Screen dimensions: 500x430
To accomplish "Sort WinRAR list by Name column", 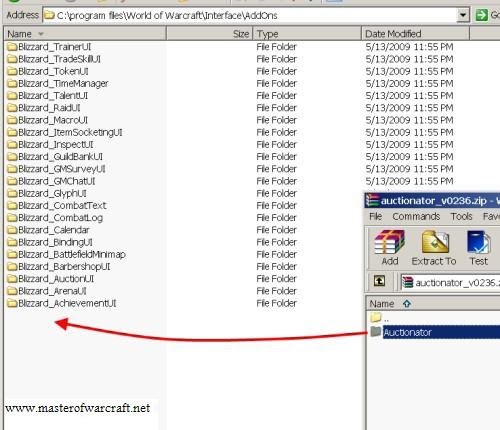I will coord(433,304).
